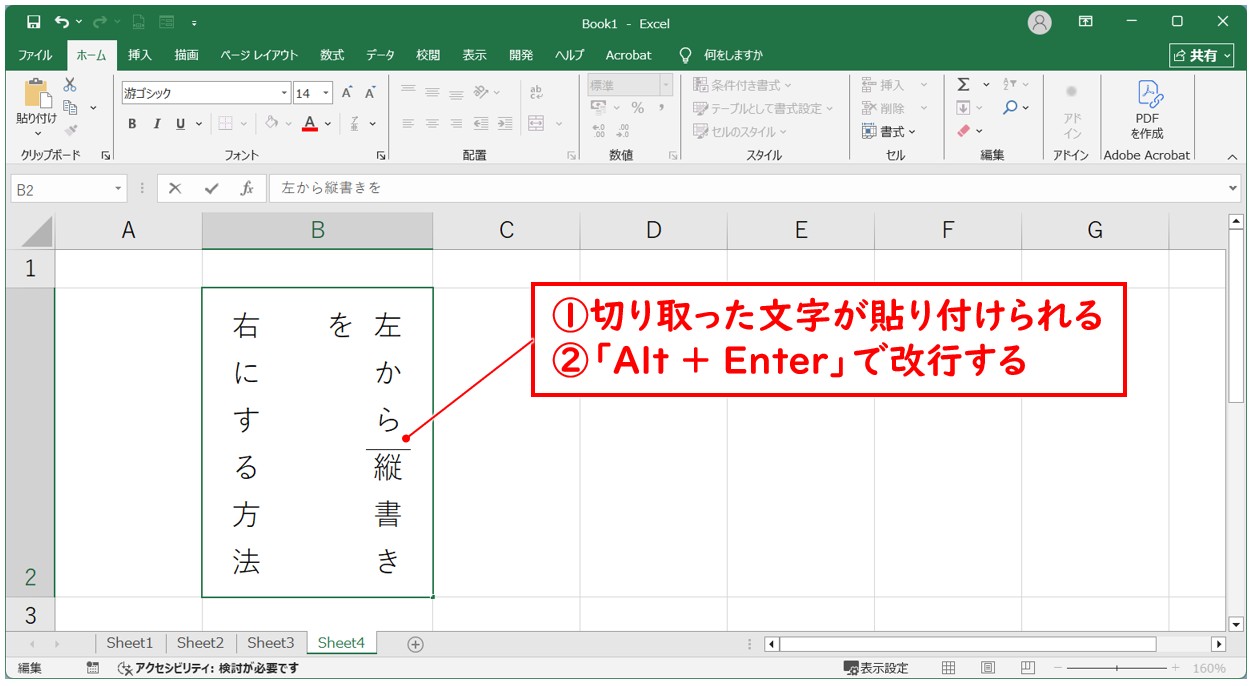
Task: Increase font size with larger A icon
Action: point(347,93)
